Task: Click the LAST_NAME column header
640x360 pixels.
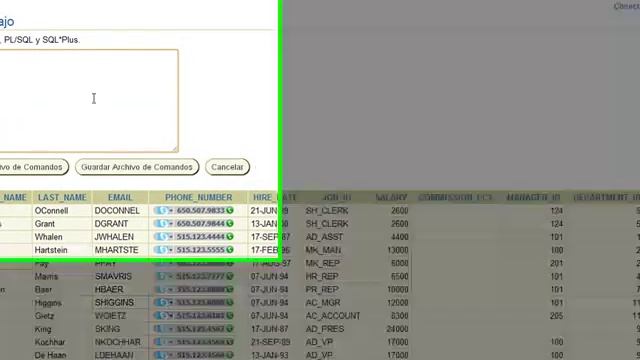Action: 62,198
